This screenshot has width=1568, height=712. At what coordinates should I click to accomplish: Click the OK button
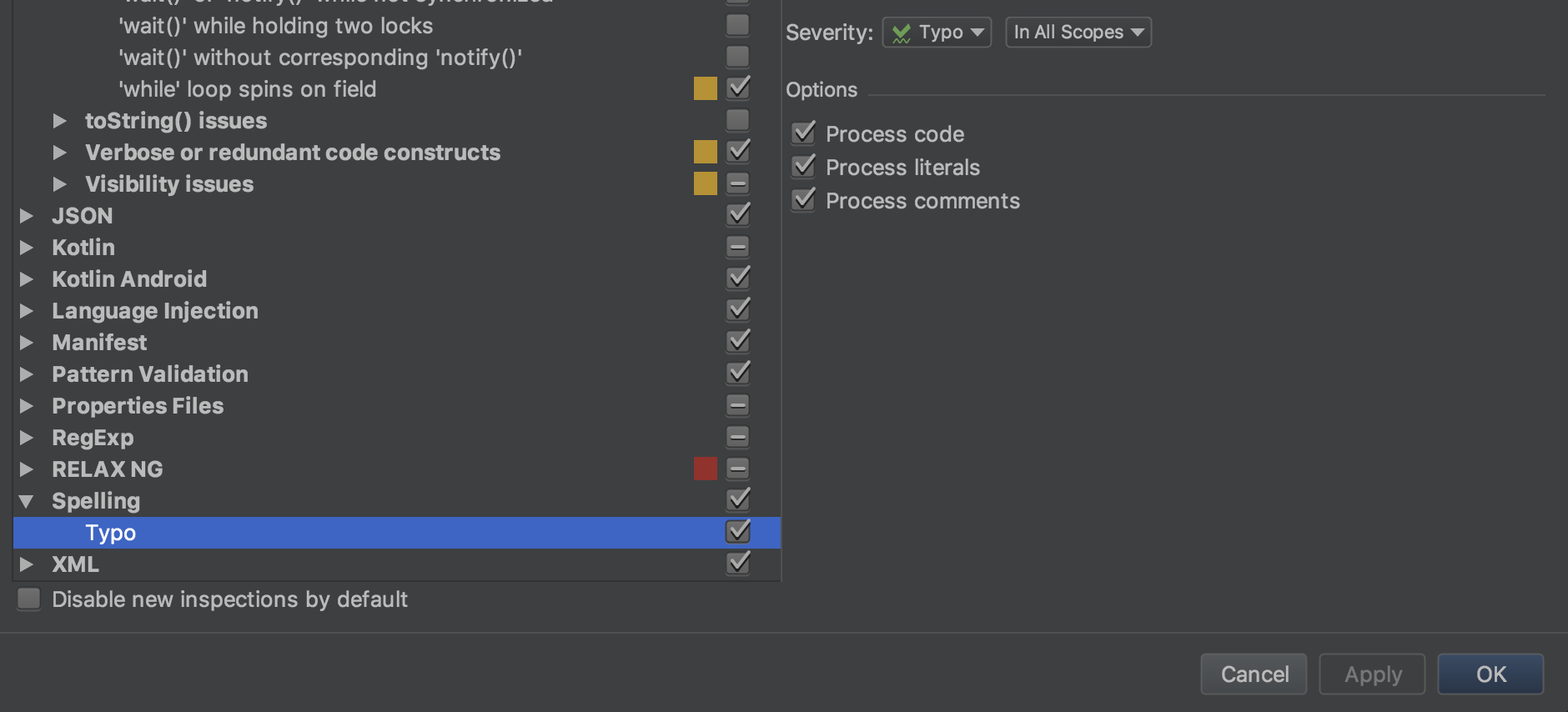coord(1490,674)
